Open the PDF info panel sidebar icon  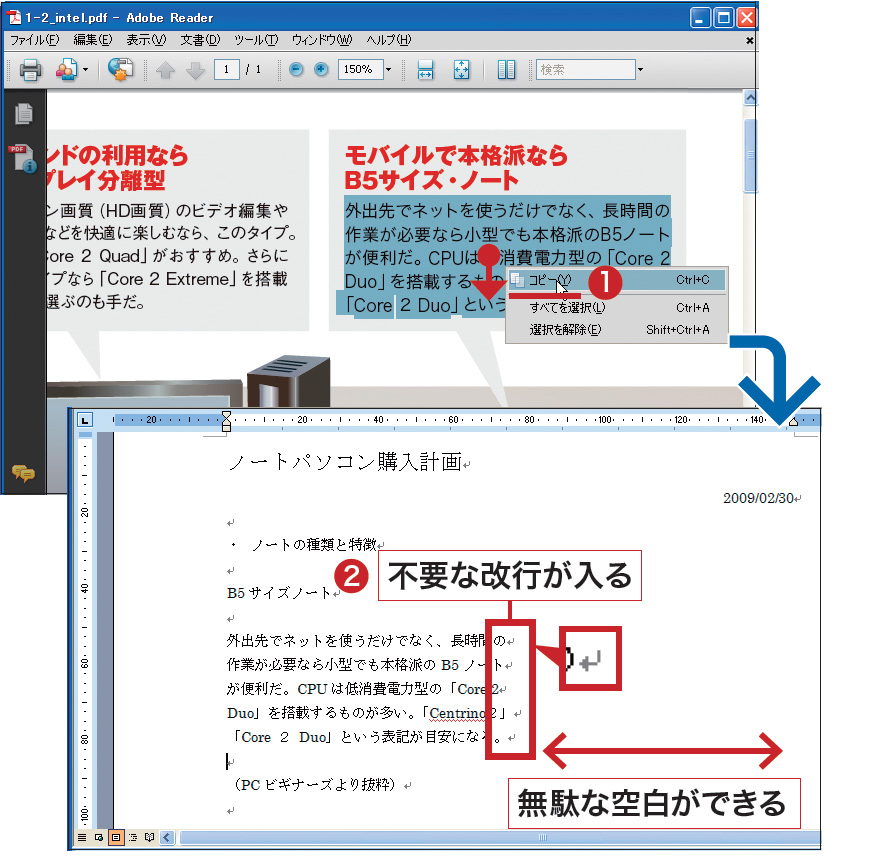[x=23, y=158]
